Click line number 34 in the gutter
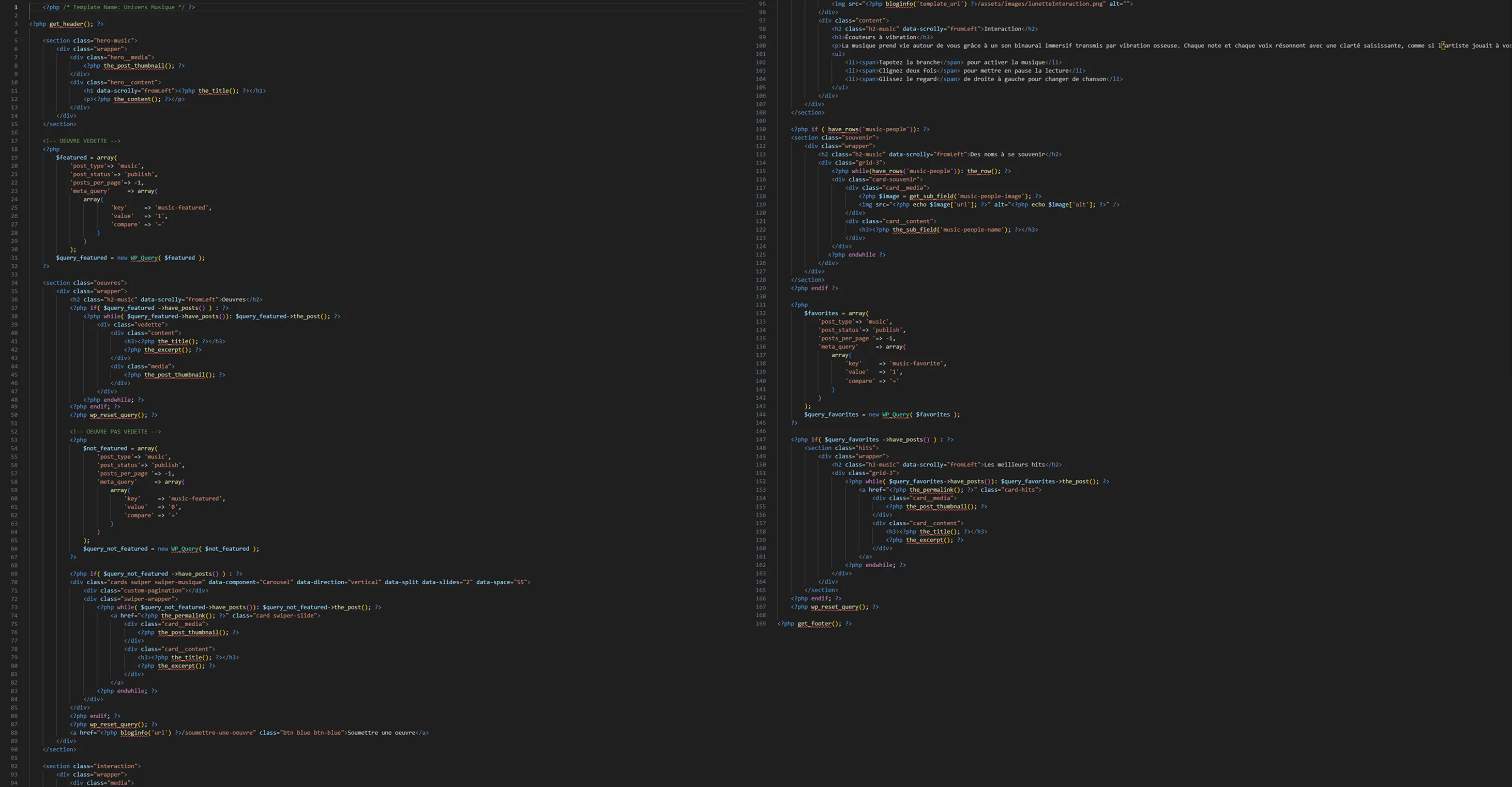 pos(14,283)
